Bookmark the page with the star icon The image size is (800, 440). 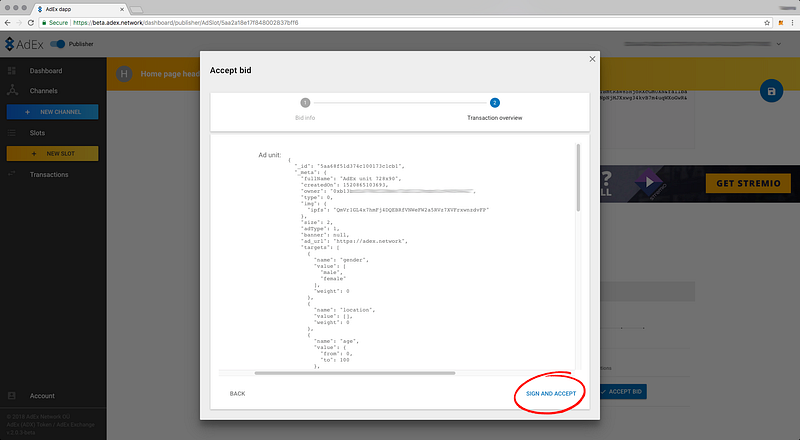767,23
